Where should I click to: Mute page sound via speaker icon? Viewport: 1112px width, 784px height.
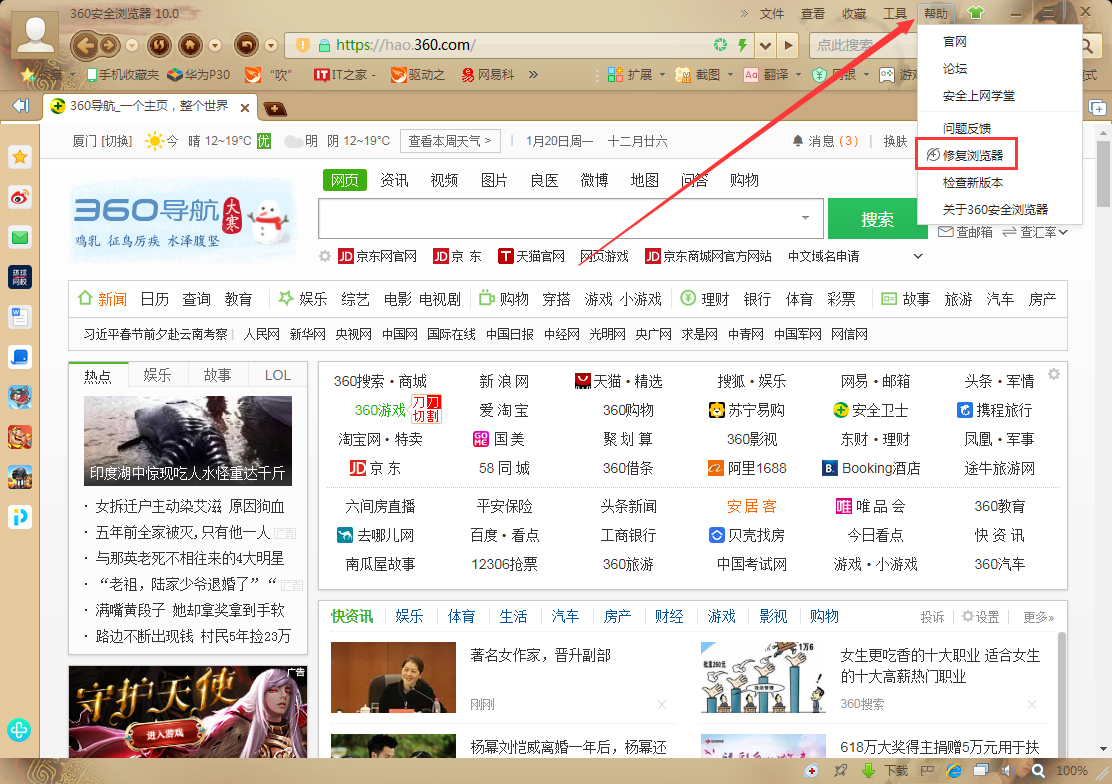pos(1007,771)
